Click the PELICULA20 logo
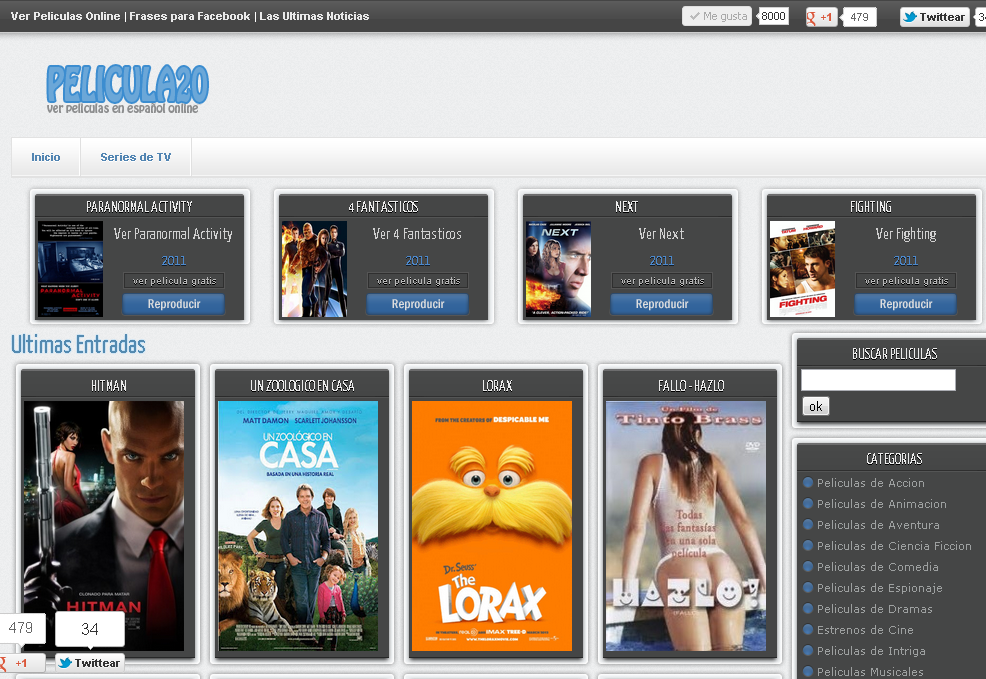The width and height of the screenshot is (986, 679). 127,88
